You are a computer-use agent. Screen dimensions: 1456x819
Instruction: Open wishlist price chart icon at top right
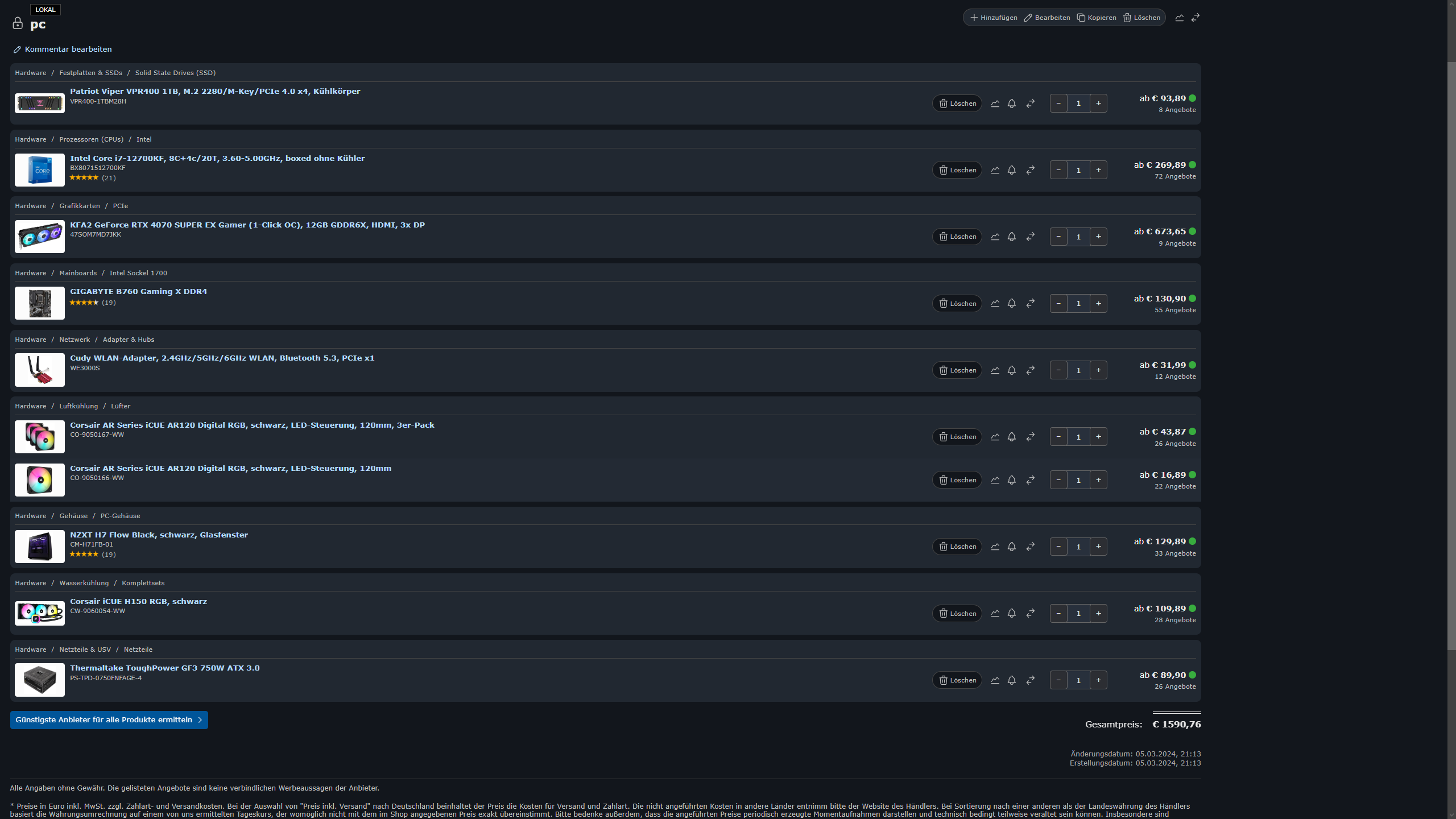1179,18
